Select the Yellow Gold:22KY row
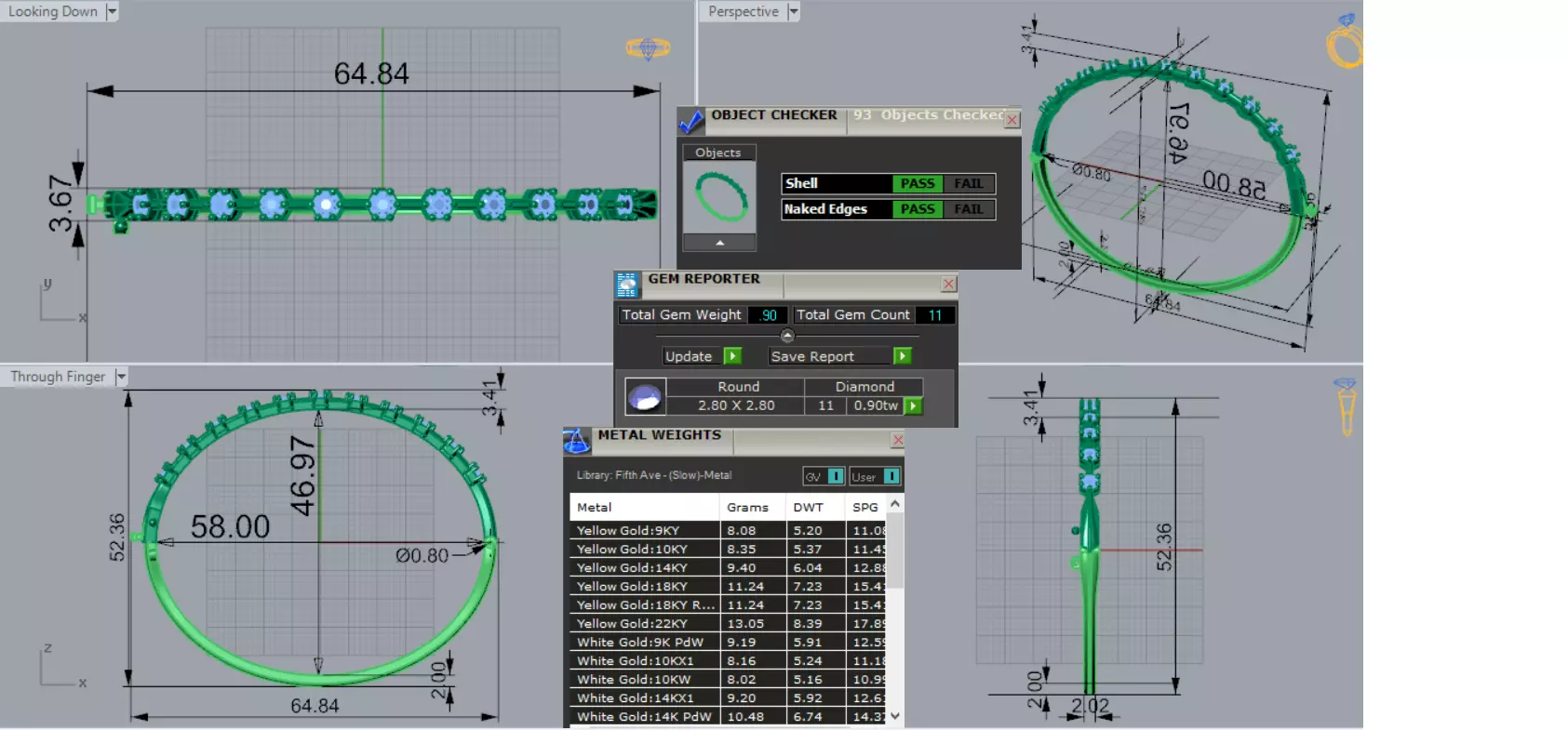Image resolution: width=1568 pixels, height=730 pixels. pos(728,623)
